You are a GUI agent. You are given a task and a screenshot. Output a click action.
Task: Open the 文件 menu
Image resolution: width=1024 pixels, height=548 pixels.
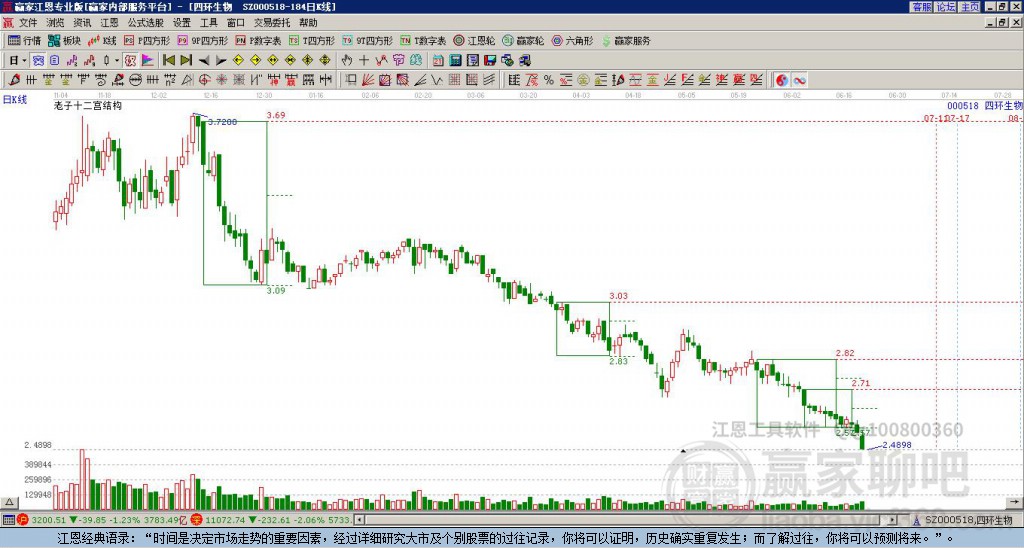pos(28,23)
